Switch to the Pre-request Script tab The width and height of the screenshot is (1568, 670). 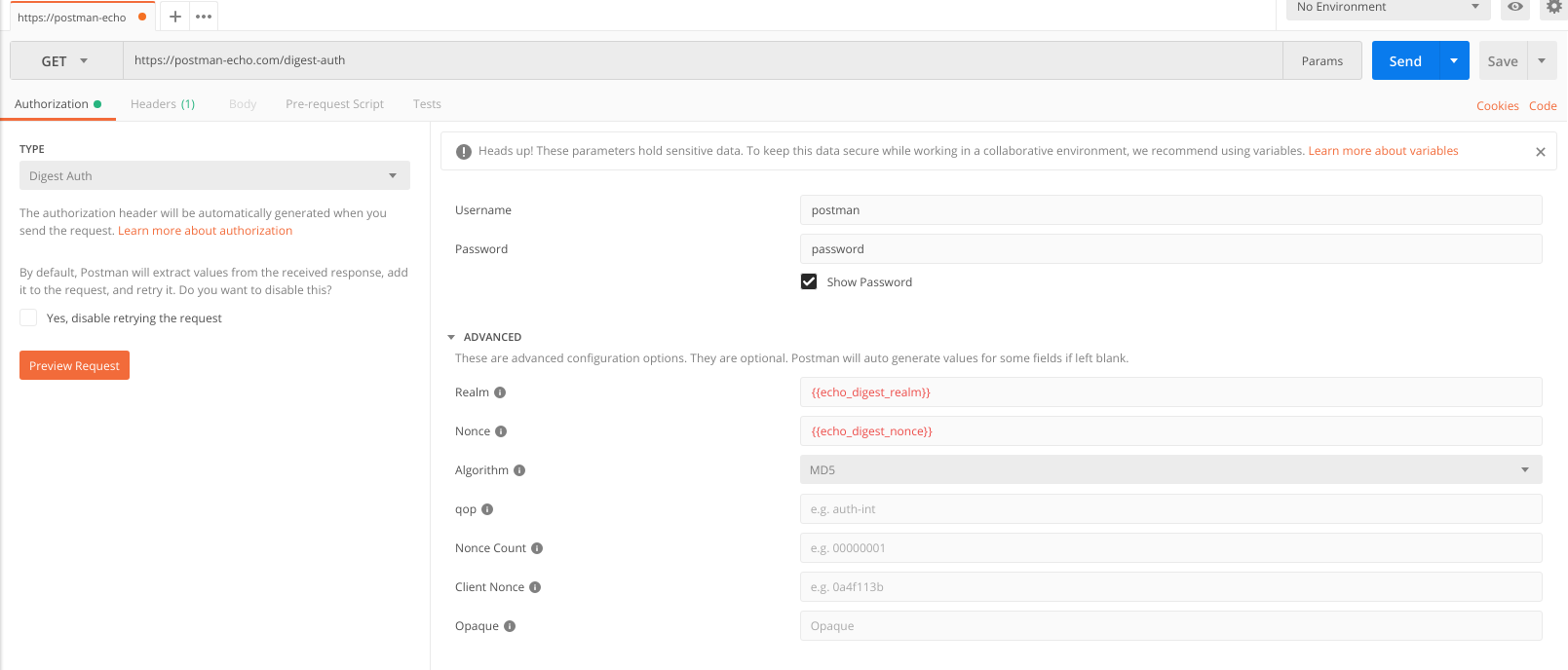coord(334,104)
